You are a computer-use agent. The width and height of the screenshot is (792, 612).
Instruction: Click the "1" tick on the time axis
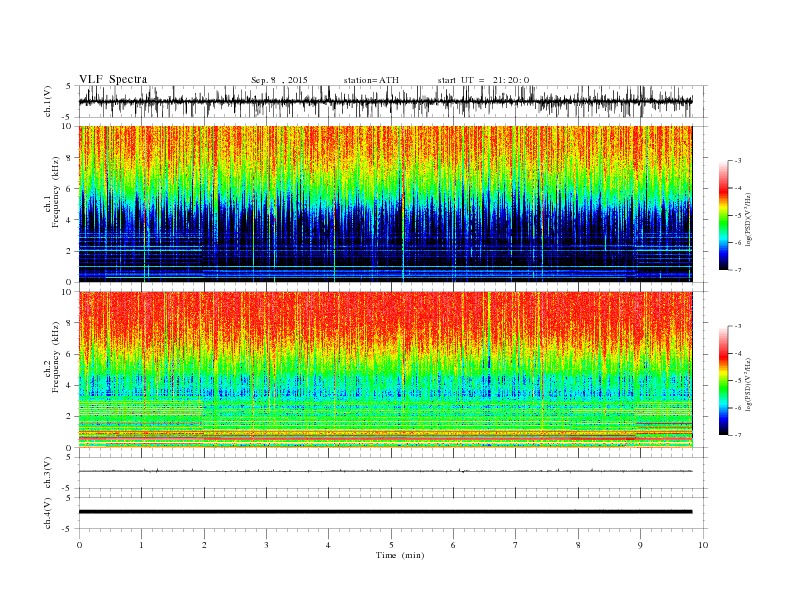pyautogui.click(x=142, y=545)
